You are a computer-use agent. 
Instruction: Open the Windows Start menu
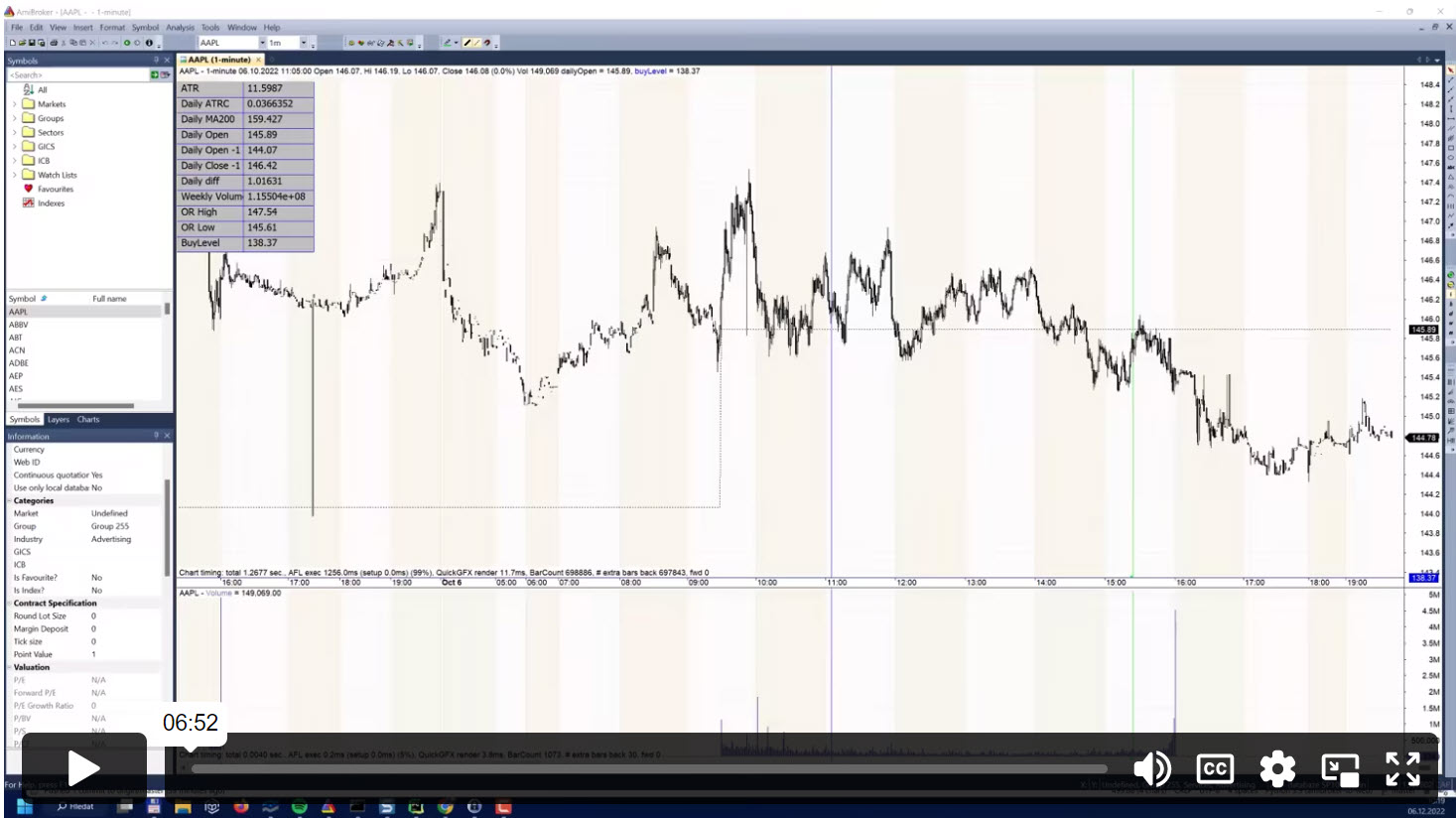click(24, 807)
